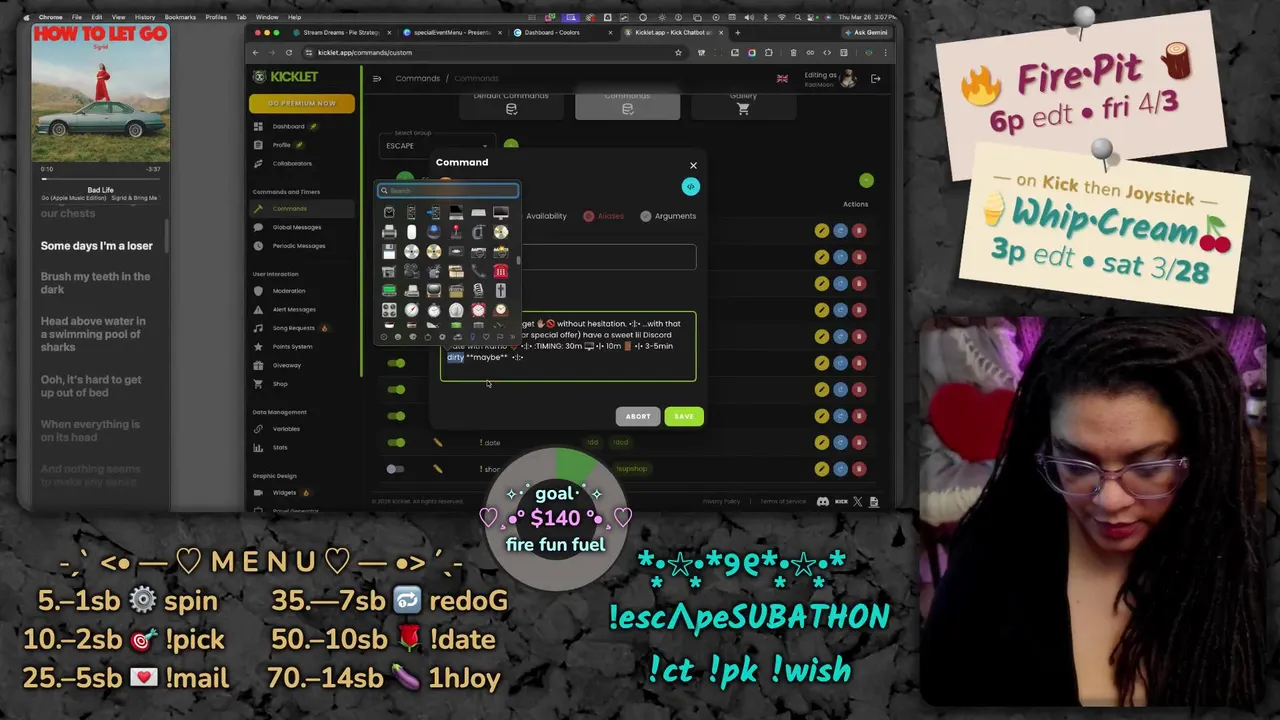Bookmark the page with the star icon
Image resolution: width=1280 pixels, height=720 pixels.
pos(678,52)
